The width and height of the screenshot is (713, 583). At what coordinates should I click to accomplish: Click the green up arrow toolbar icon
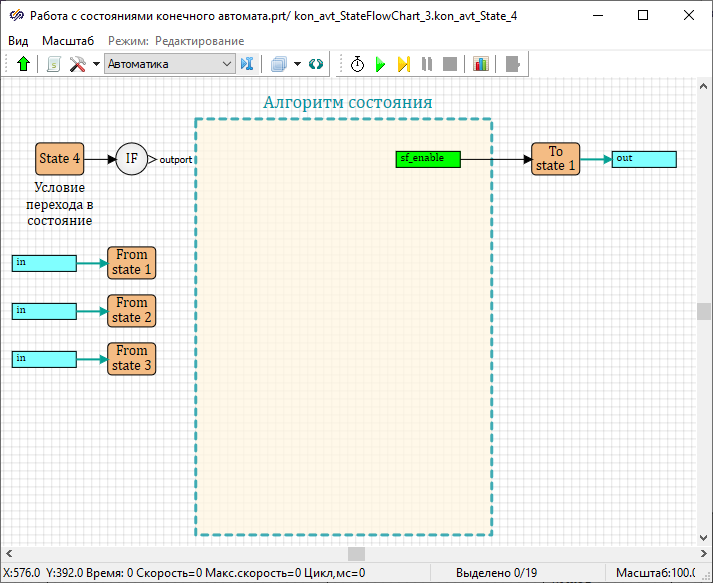tap(24, 64)
